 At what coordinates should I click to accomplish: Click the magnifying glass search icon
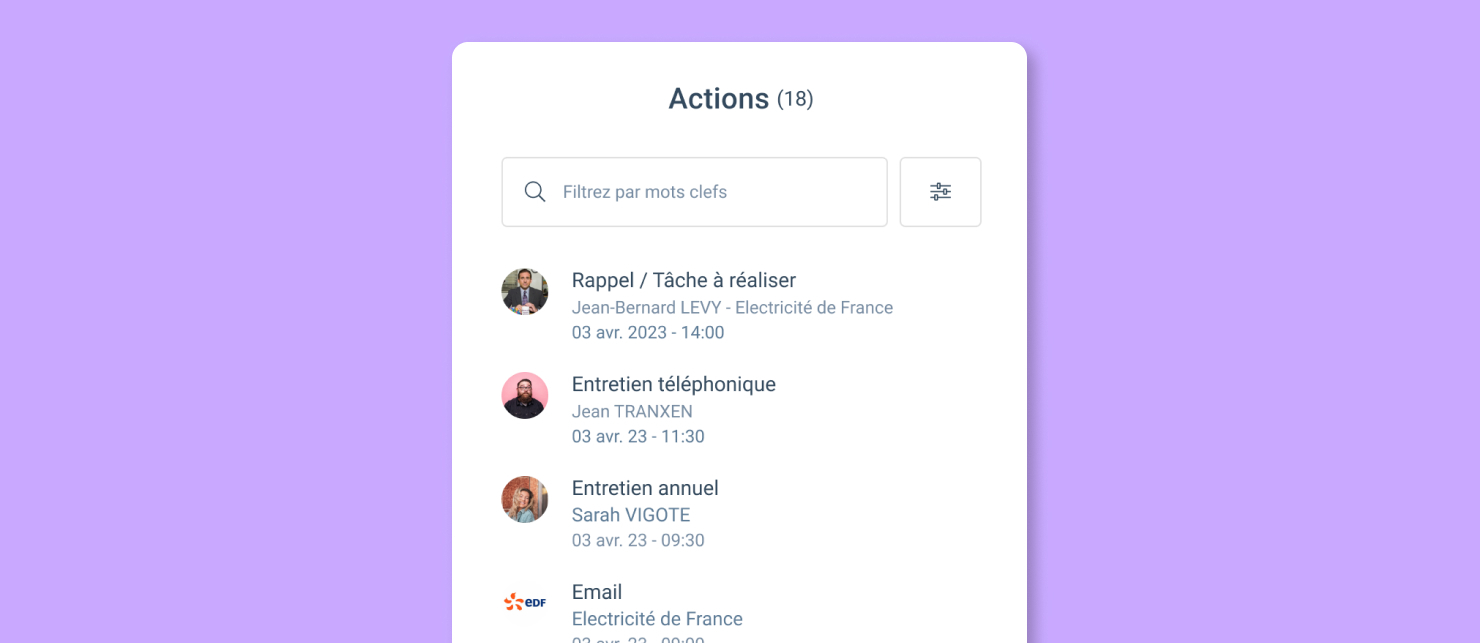tap(535, 192)
